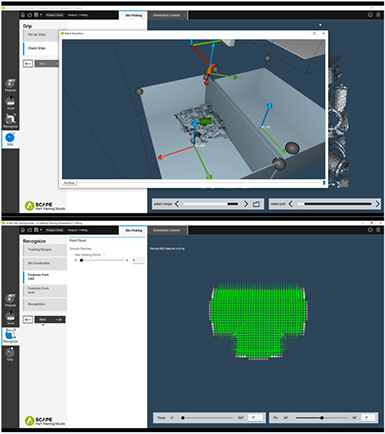The width and height of the screenshot is (385, 434).
Task: Click the Max Missing Points slider track
Action: coord(103,260)
